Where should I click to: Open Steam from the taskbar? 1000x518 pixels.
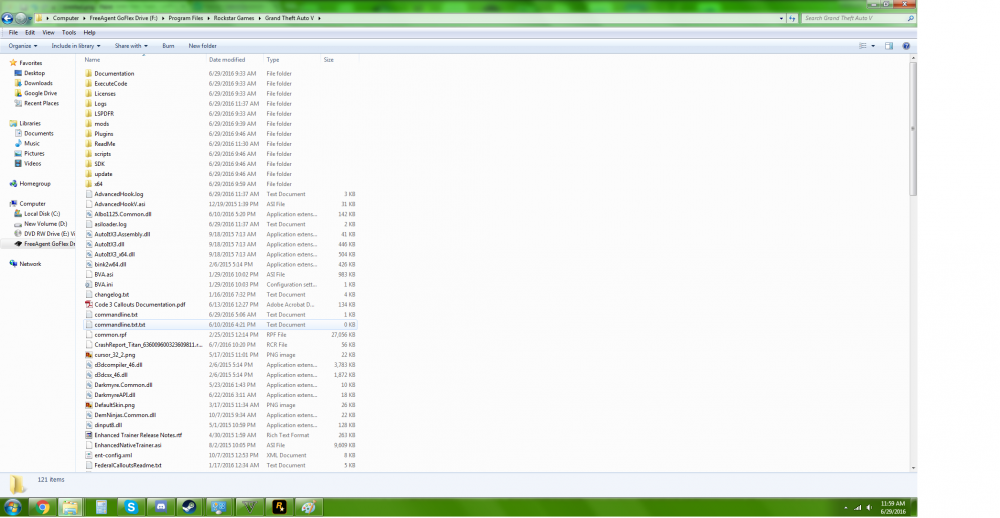(x=189, y=507)
